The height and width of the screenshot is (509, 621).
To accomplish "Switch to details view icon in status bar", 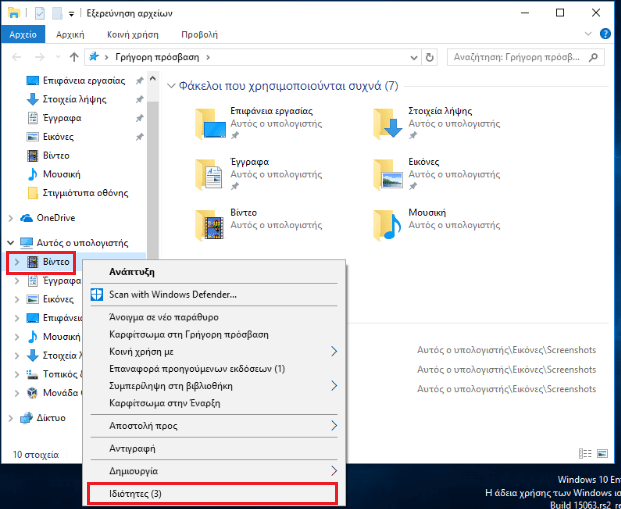I will point(585,454).
